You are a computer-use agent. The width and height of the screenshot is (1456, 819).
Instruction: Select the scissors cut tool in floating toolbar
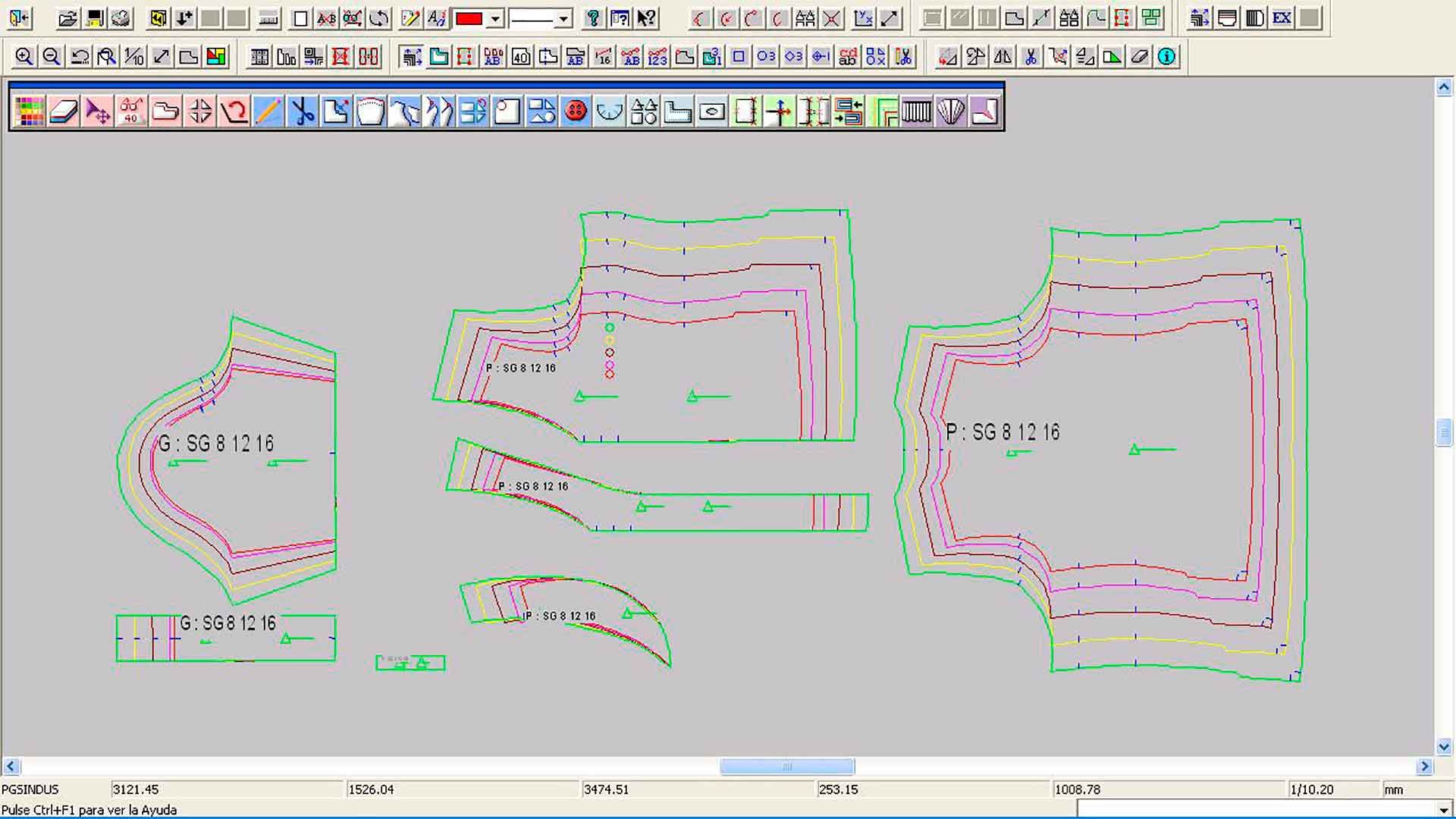(x=302, y=112)
